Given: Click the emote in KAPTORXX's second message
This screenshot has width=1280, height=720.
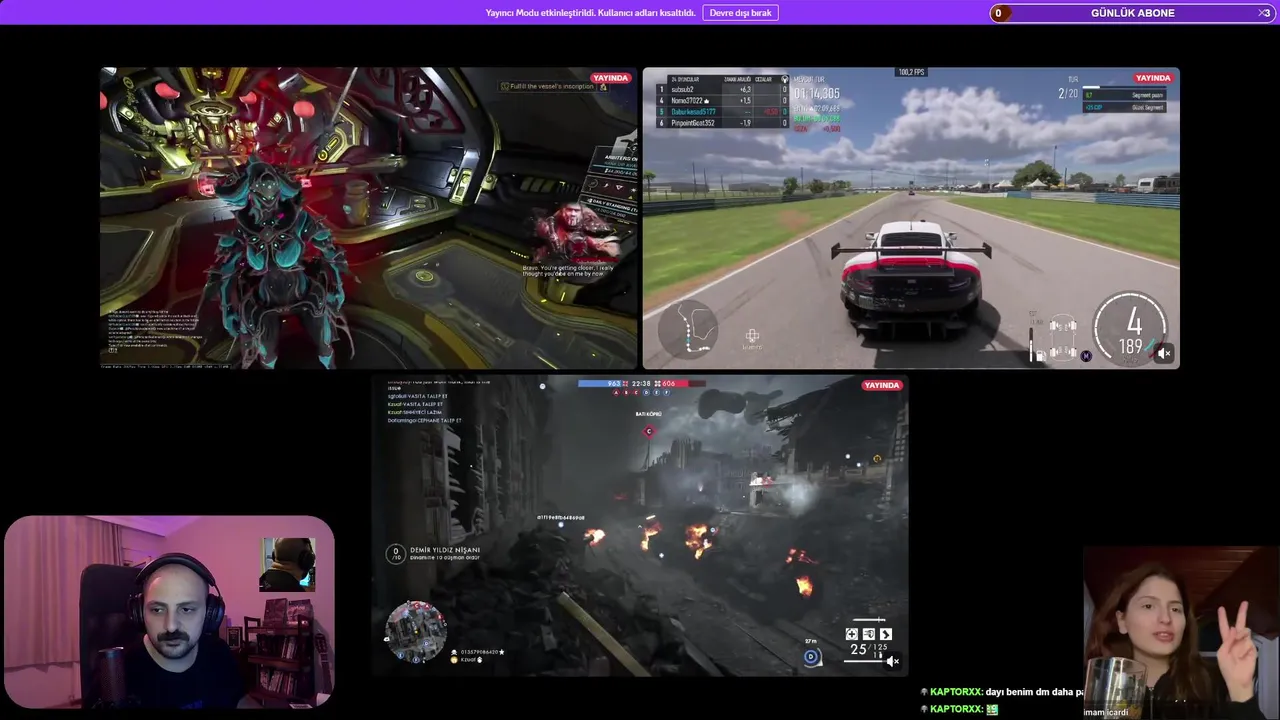Looking at the screenshot, I should coord(992,709).
